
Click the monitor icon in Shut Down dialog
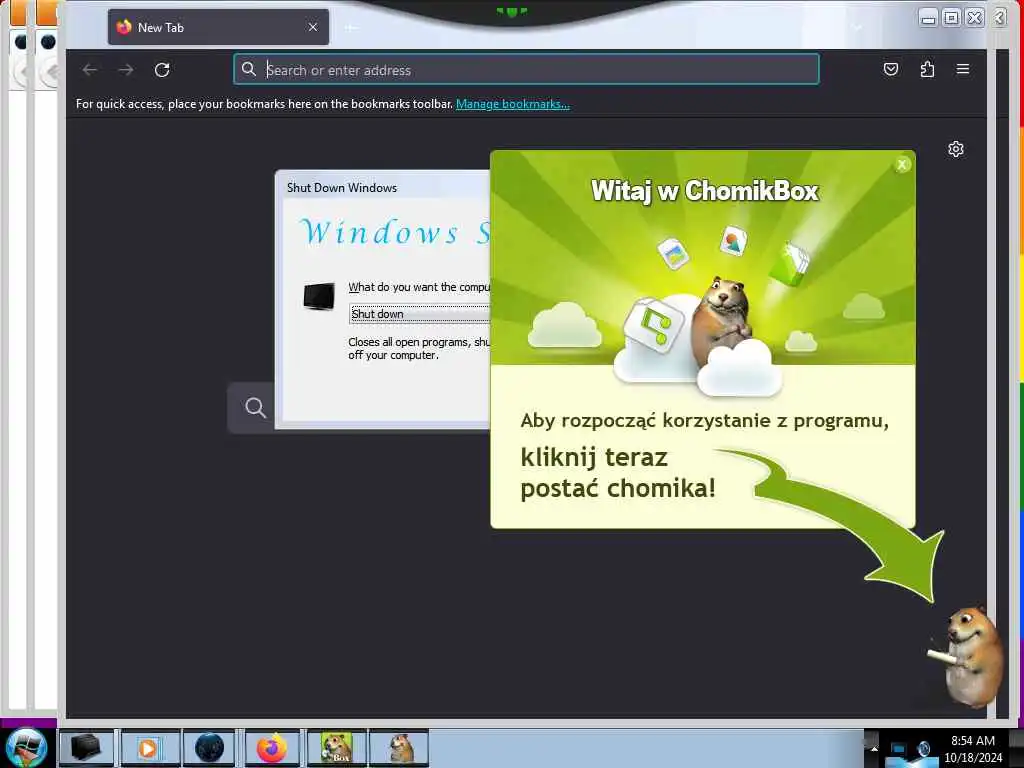coord(319,296)
